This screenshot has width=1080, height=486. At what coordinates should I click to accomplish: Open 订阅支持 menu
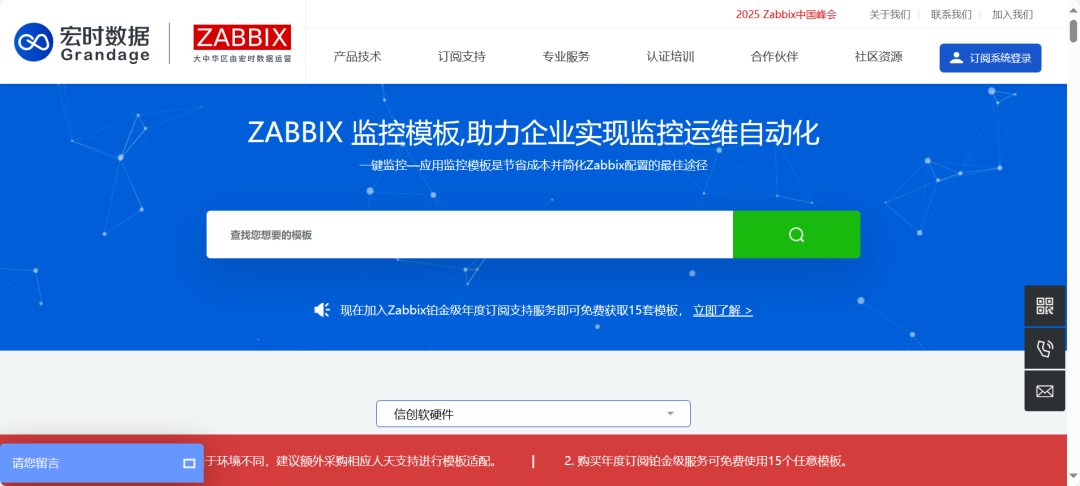(461, 57)
